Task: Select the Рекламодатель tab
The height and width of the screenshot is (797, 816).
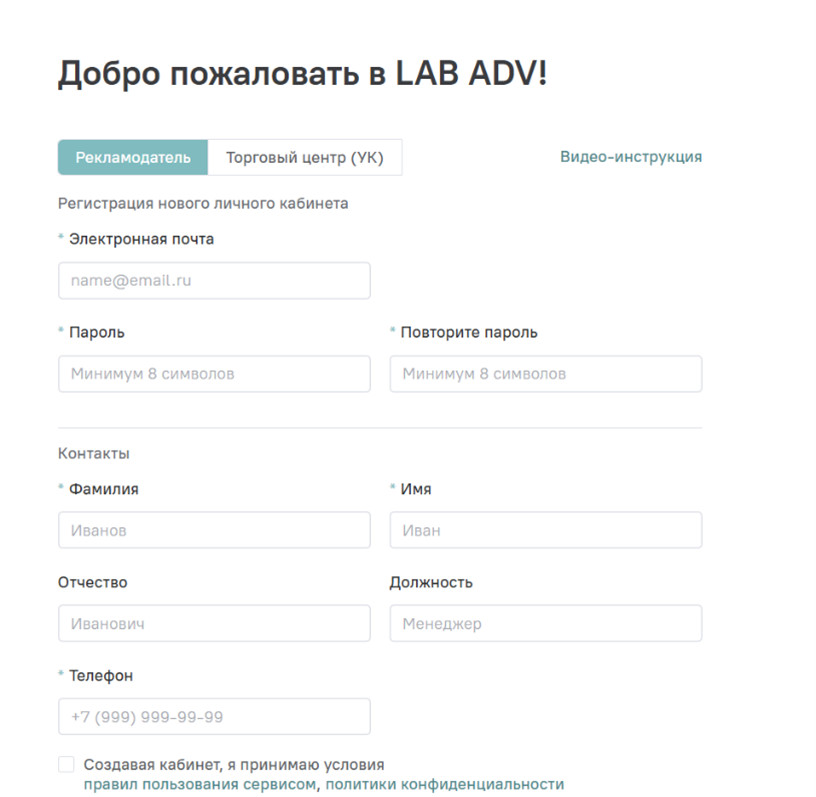Action: tap(133, 157)
